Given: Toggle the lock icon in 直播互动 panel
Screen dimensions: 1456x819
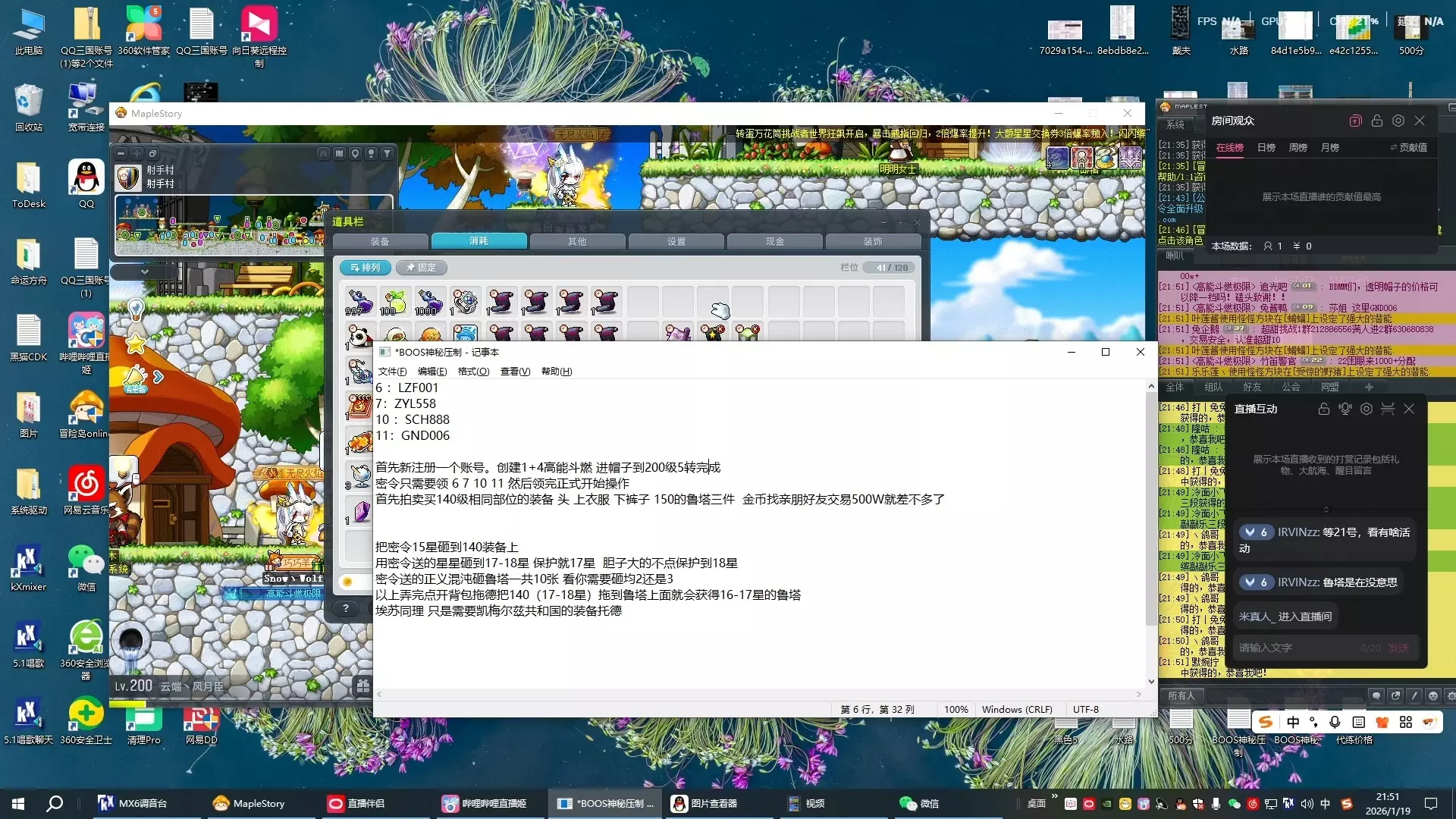Looking at the screenshot, I should (x=1324, y=409).
